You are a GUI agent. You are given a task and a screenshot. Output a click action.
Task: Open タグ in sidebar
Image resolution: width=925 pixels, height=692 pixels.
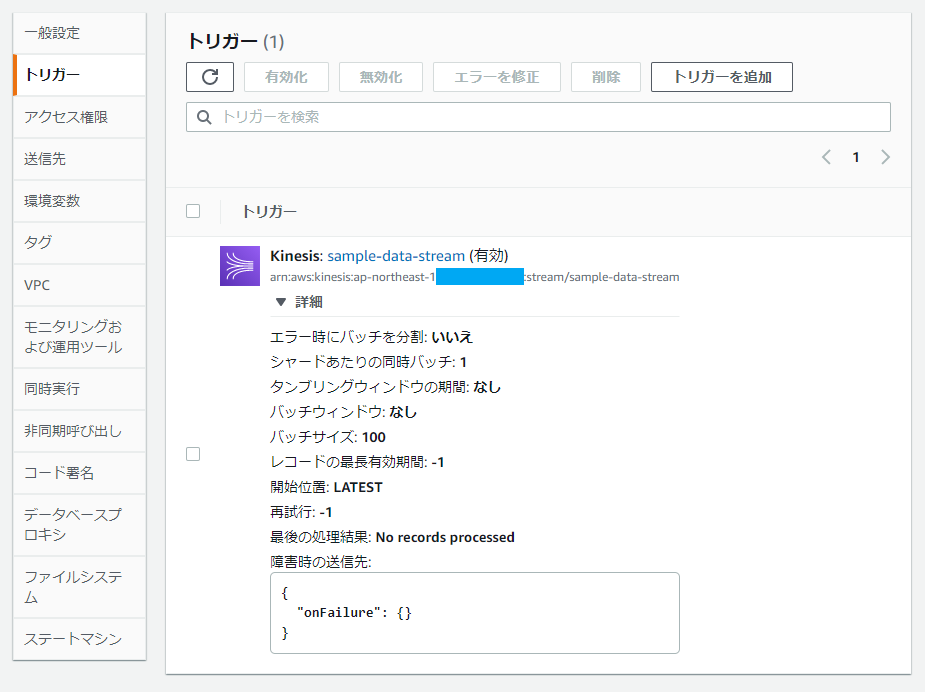pyautogui.click(x=79, y=242)
